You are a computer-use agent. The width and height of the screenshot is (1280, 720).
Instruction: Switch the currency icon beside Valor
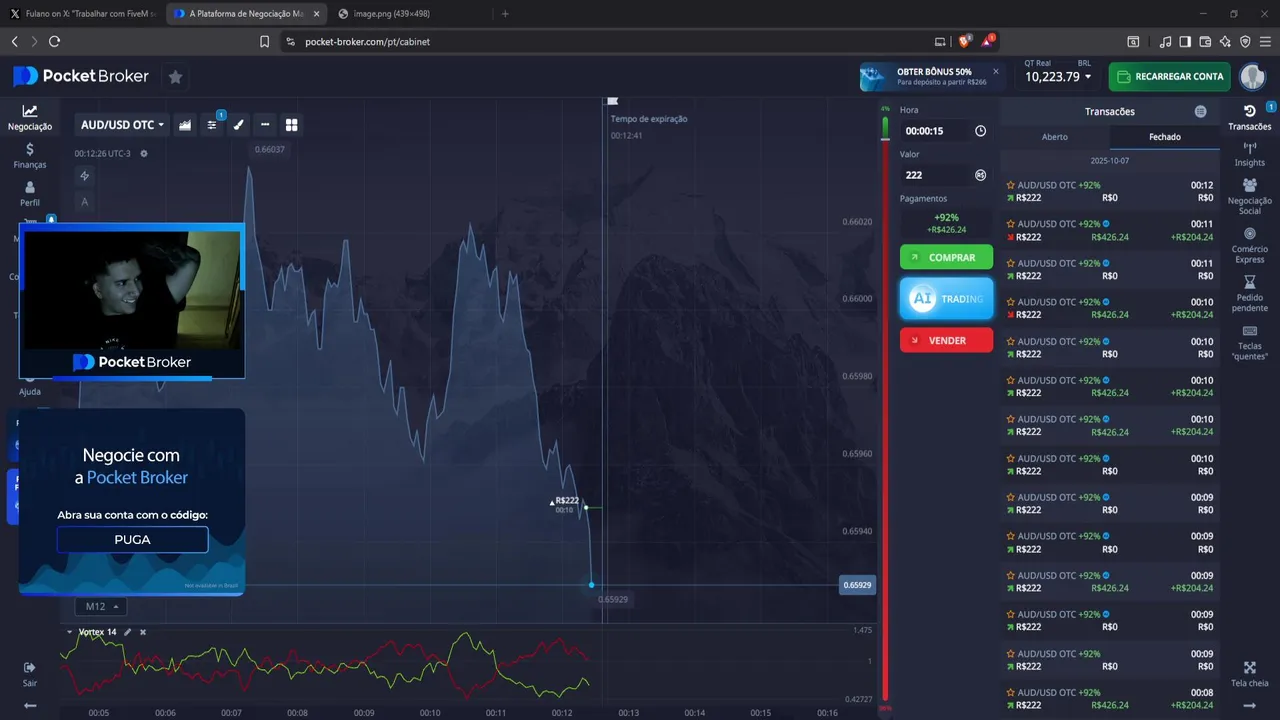(980, 175)
